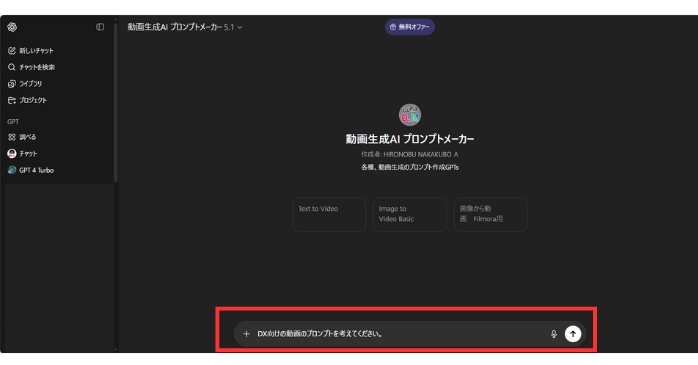Click the microphone dictation icon
The width and height of the screenshot is (698, 365).
[x=554, y=334]
